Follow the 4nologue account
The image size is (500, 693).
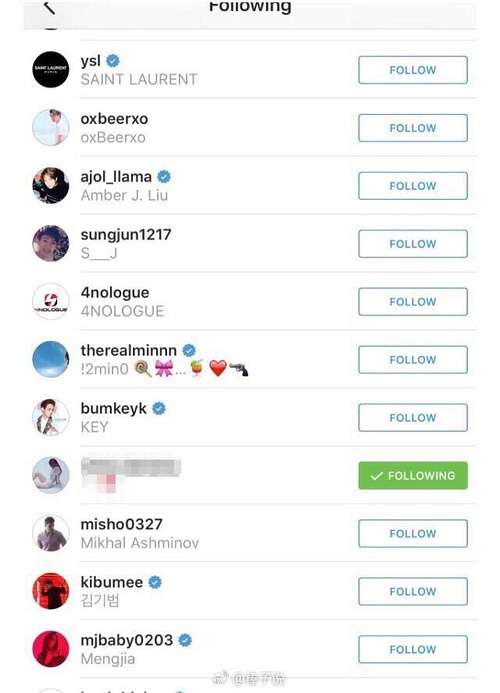413,301
